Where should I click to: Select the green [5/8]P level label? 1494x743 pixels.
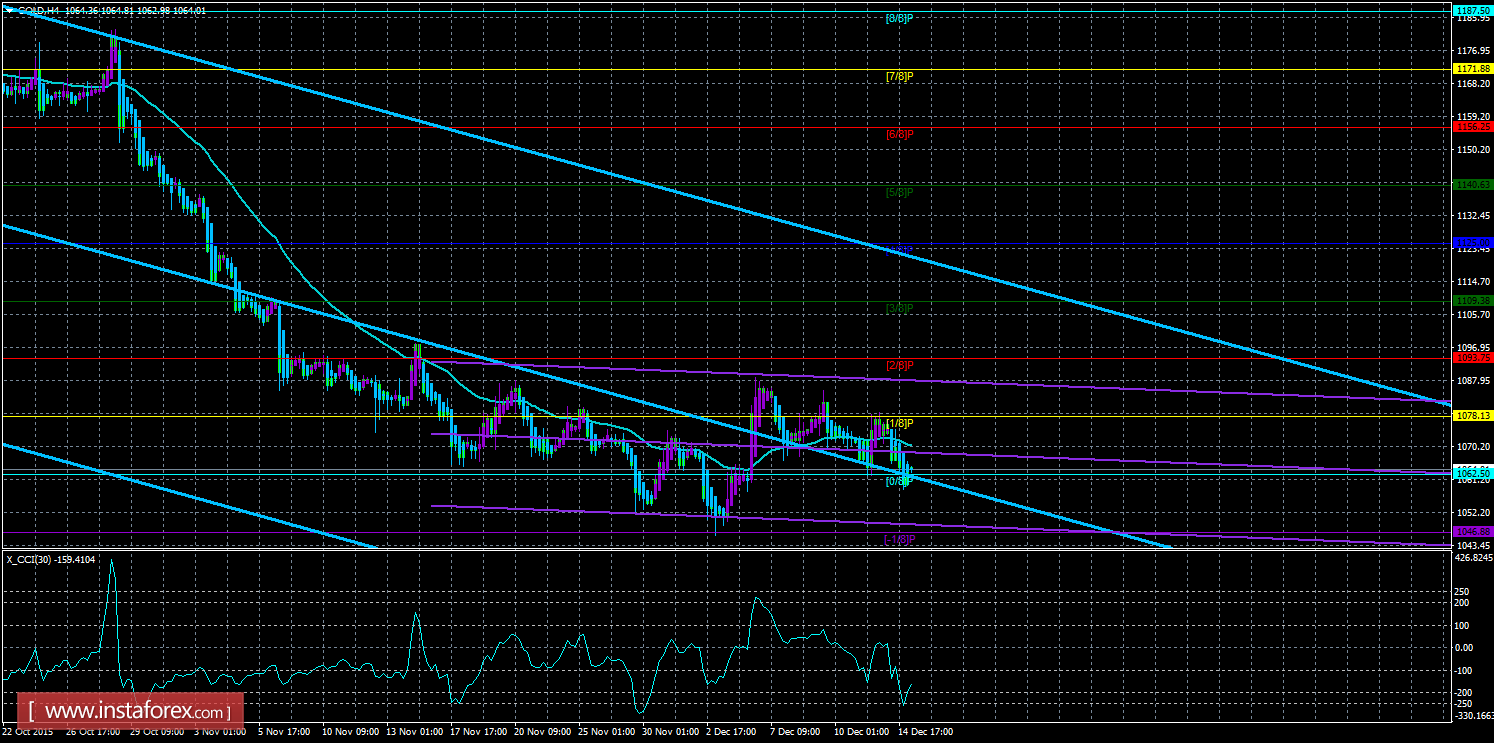pos(899,191)
